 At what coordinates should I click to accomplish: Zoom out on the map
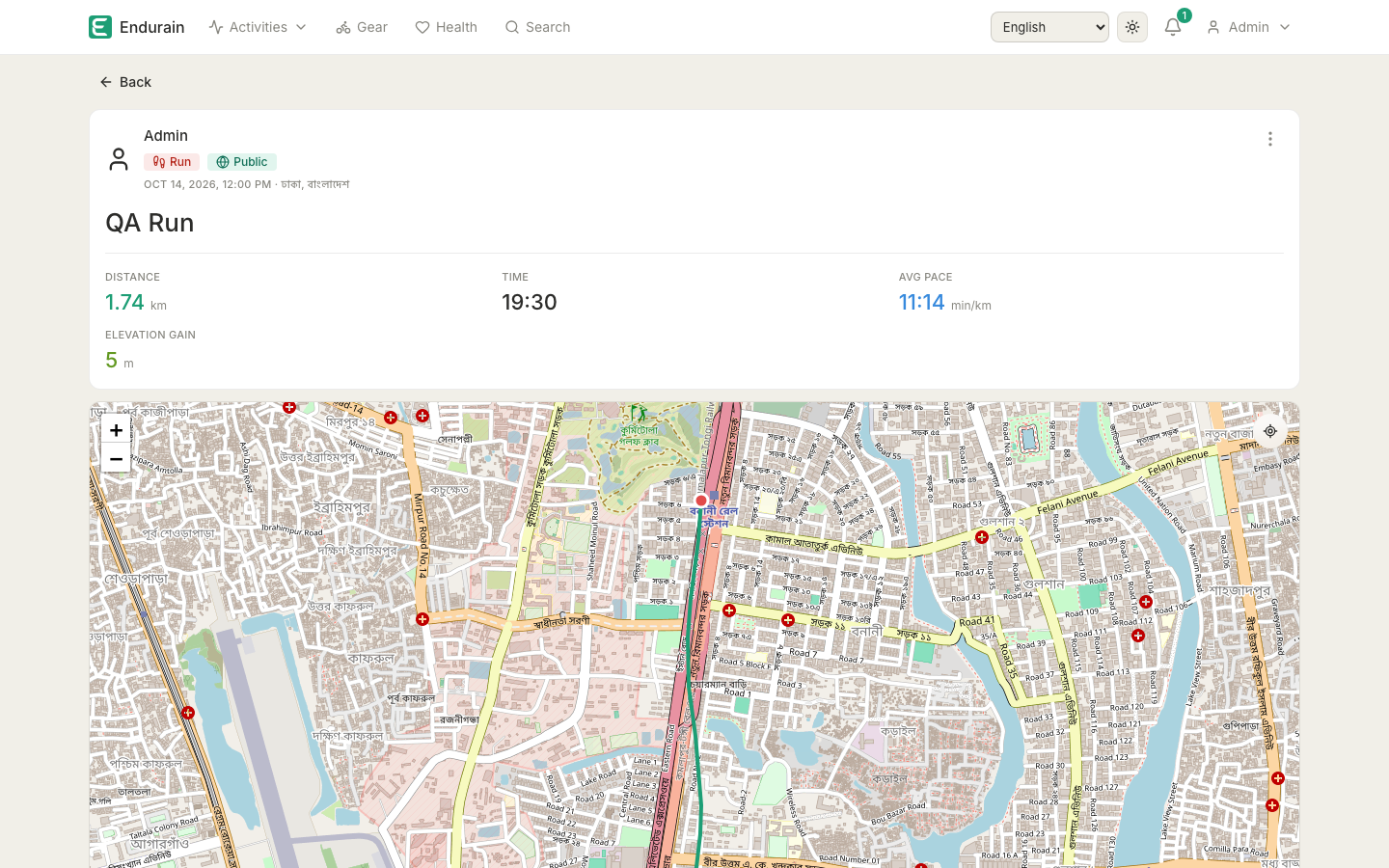116,459
